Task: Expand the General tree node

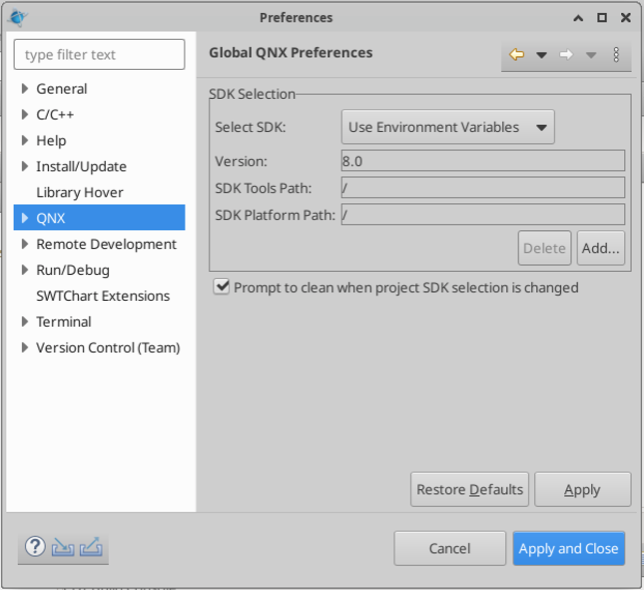Action: coord(25,89)
